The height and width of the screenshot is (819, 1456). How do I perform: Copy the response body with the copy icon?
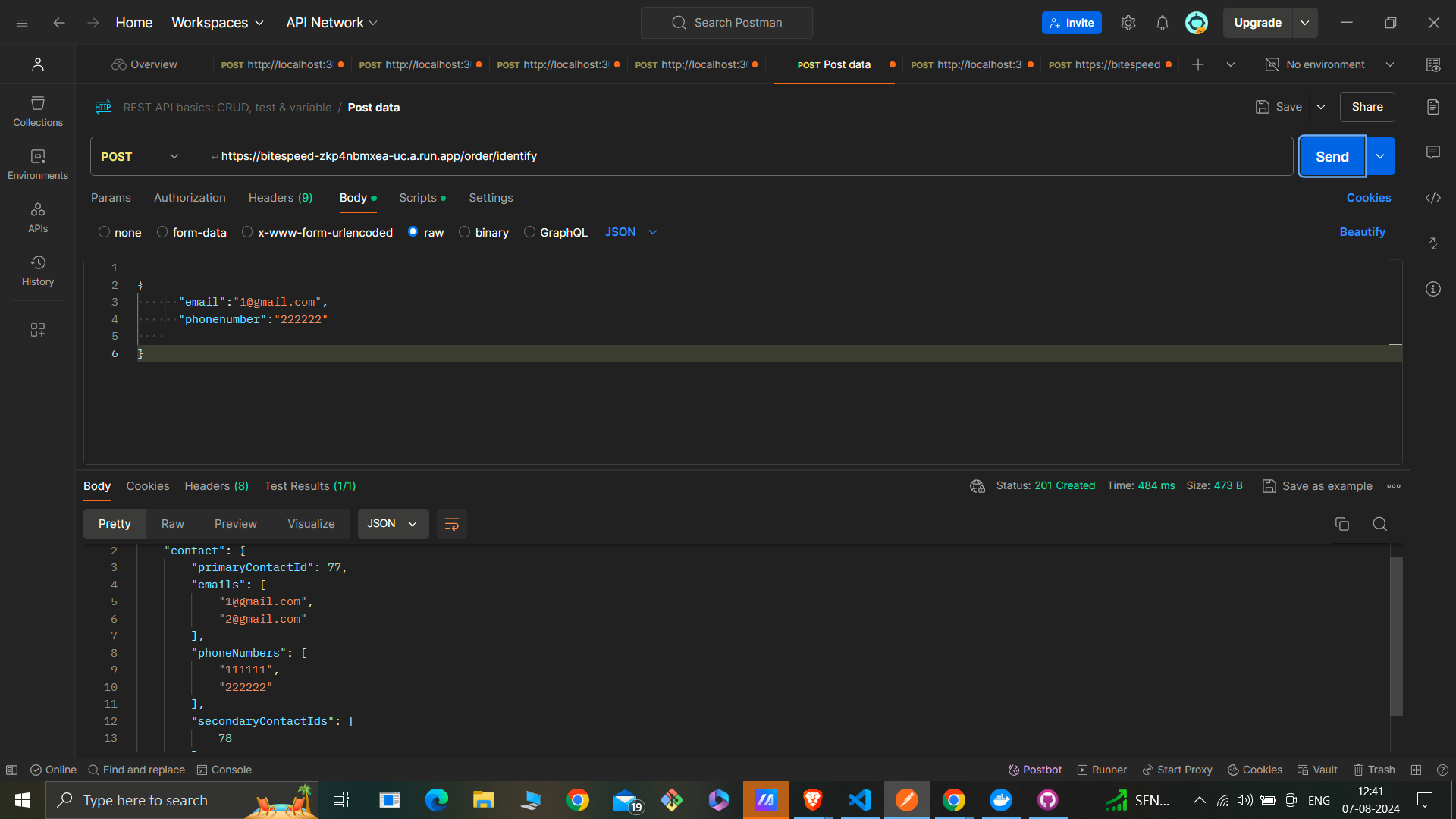coord(1341,524)
